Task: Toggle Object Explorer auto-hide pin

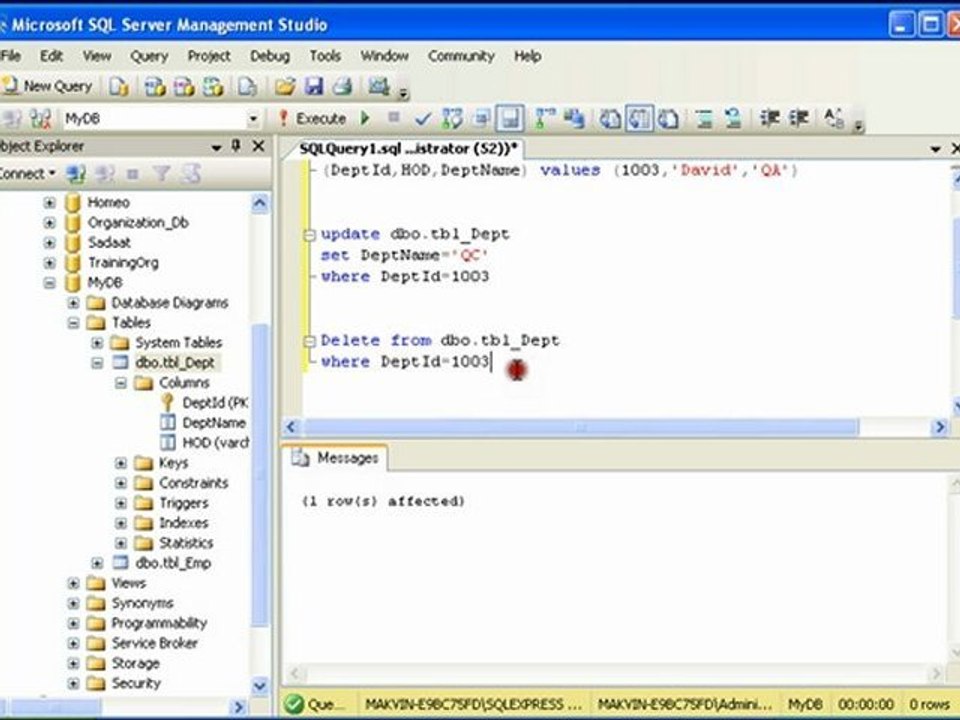Action: 236,146
